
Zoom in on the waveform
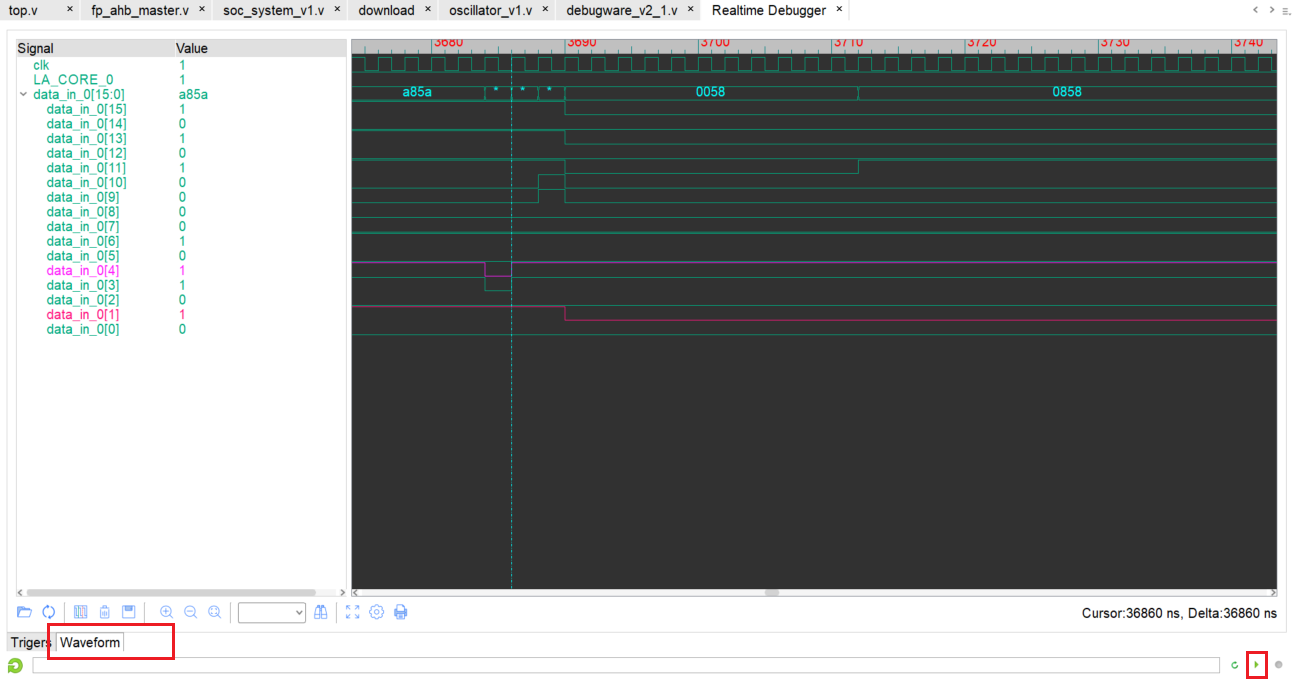(x=166, y=612)
